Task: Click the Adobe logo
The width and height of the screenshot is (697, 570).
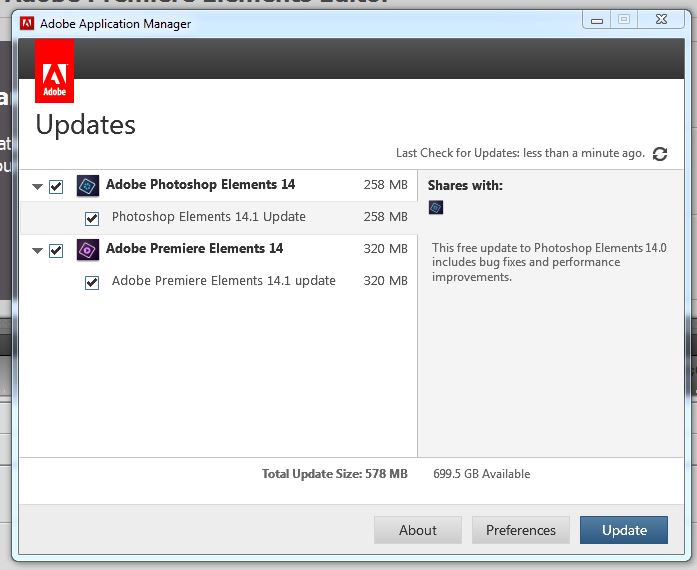Action: pos(54,71)
